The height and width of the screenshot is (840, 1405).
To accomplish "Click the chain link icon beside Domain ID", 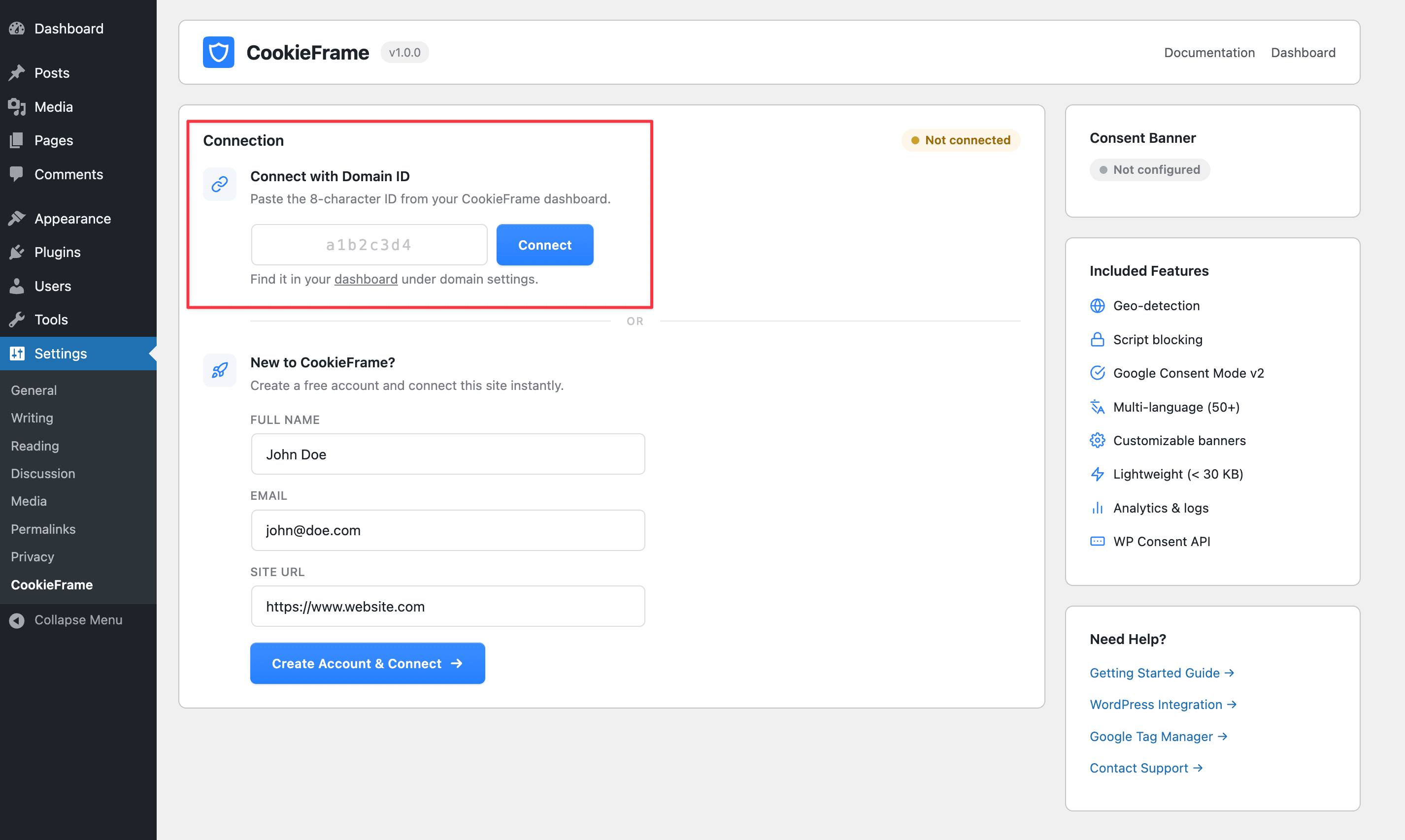I will click(x=220, y=183).
